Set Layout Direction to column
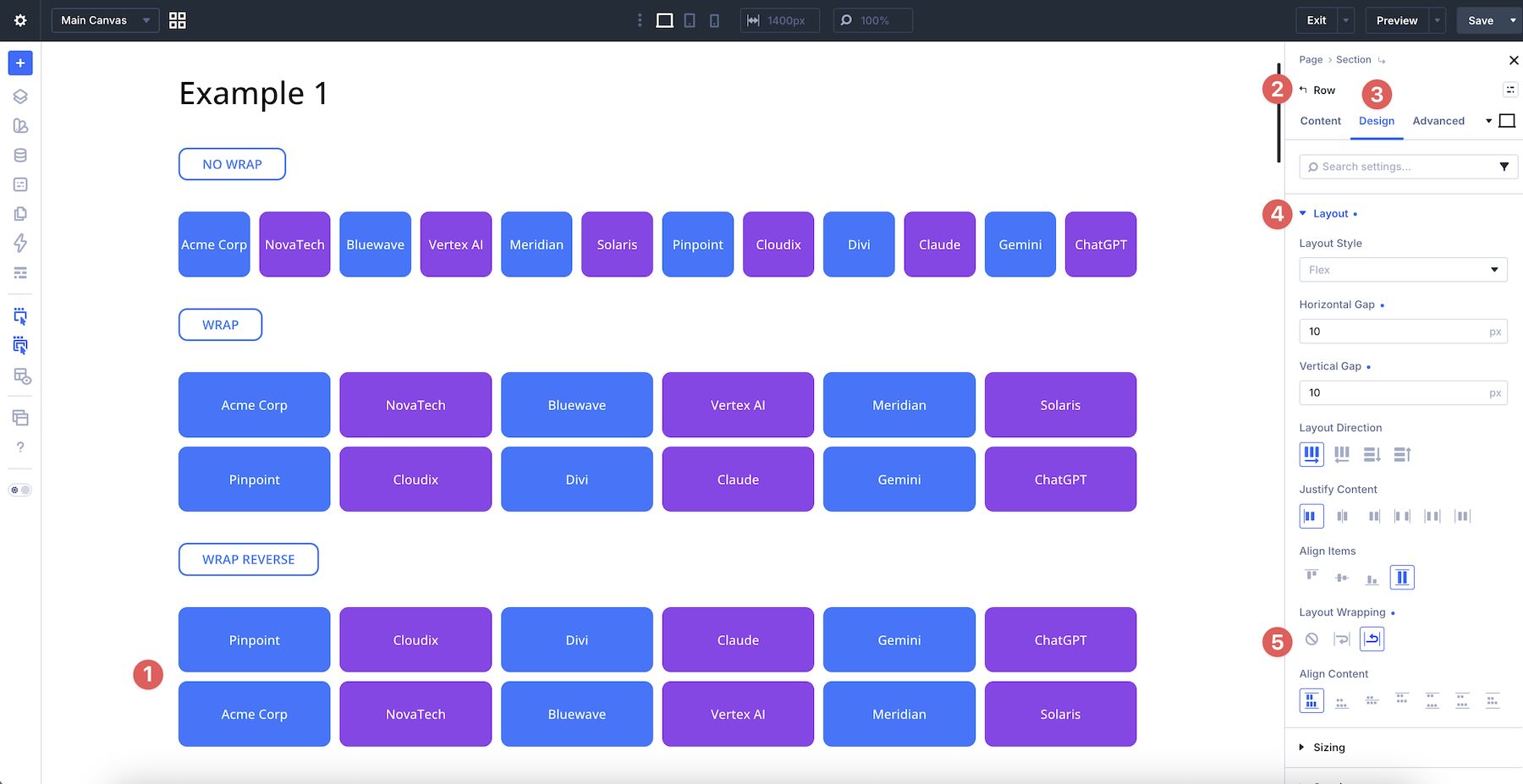The width and height of the screenshot is (1523, 784). 1372,455
